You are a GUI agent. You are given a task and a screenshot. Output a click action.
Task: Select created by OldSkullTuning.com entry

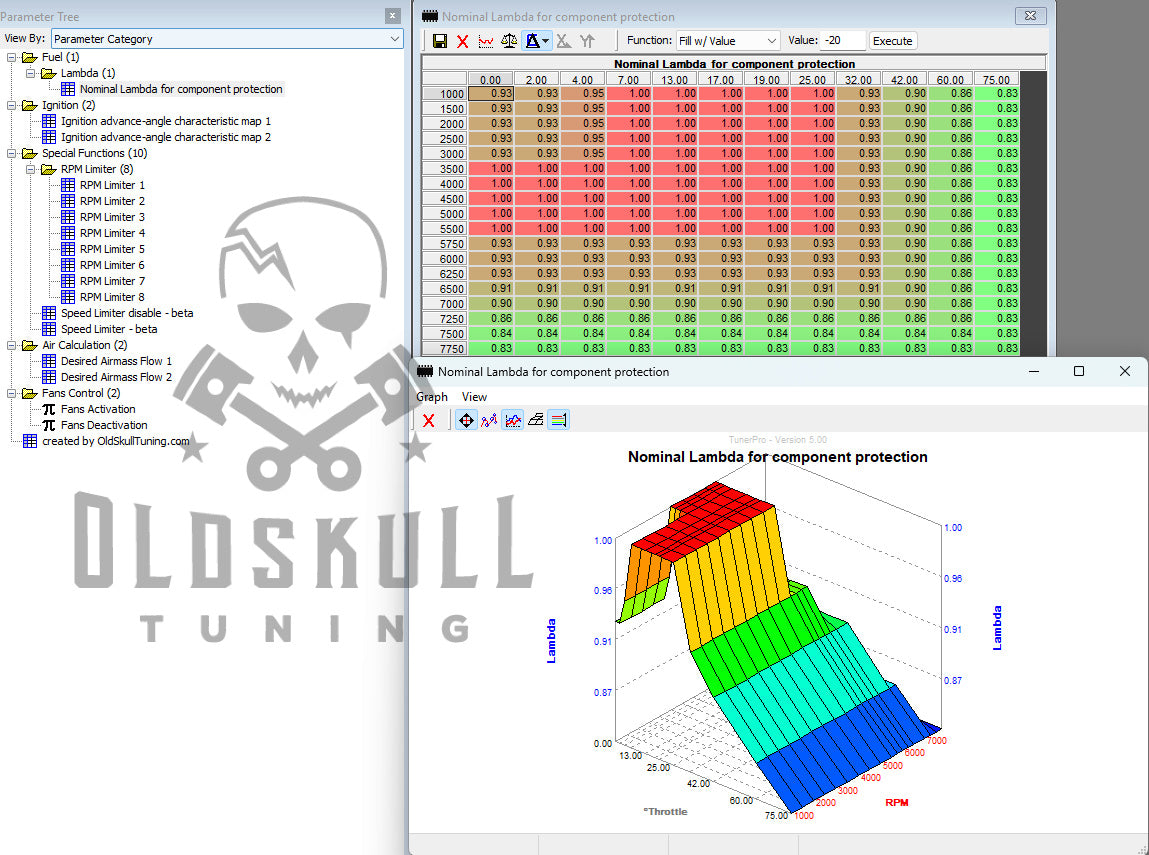(115, 441)
